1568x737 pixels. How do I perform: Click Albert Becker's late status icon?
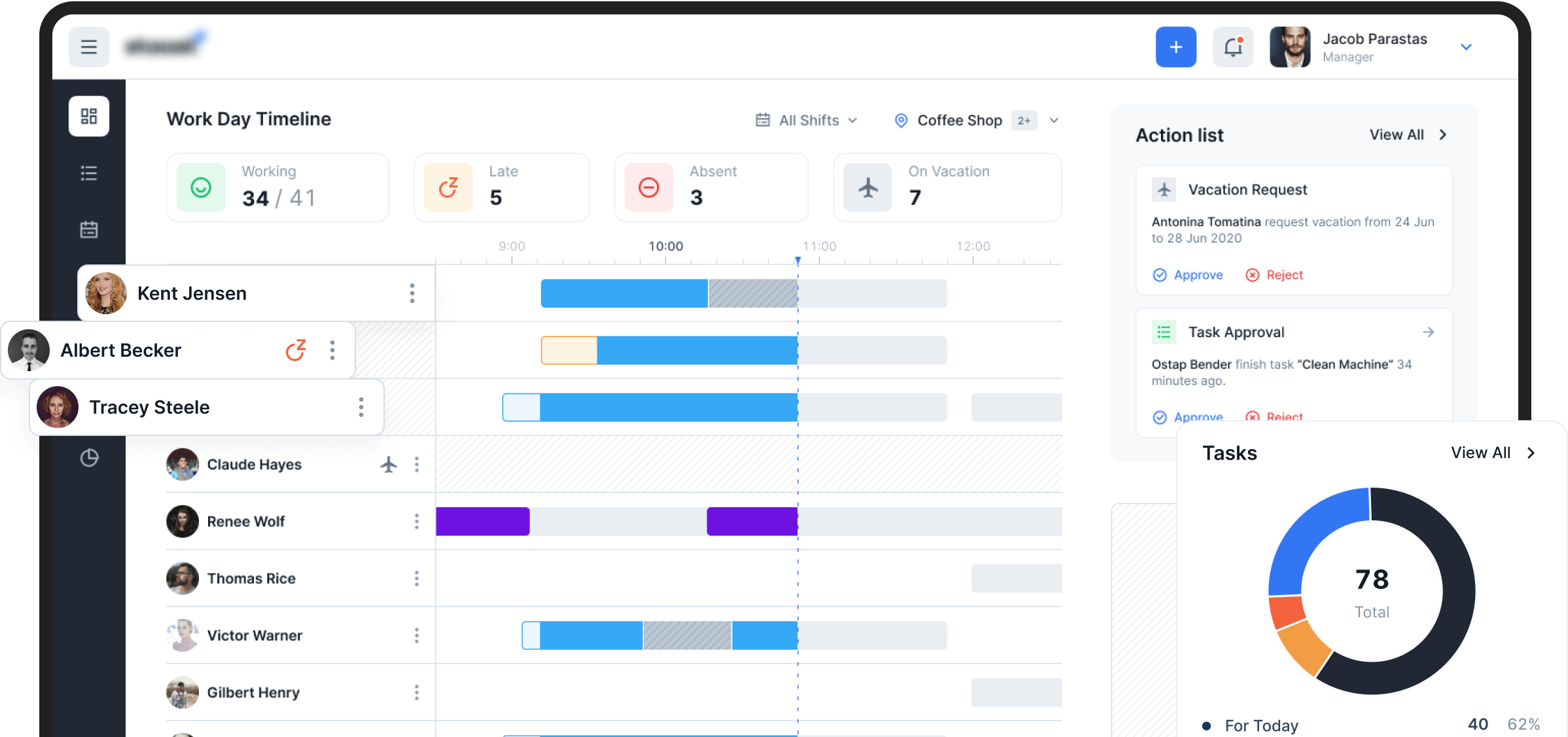[x=296, y=350]
